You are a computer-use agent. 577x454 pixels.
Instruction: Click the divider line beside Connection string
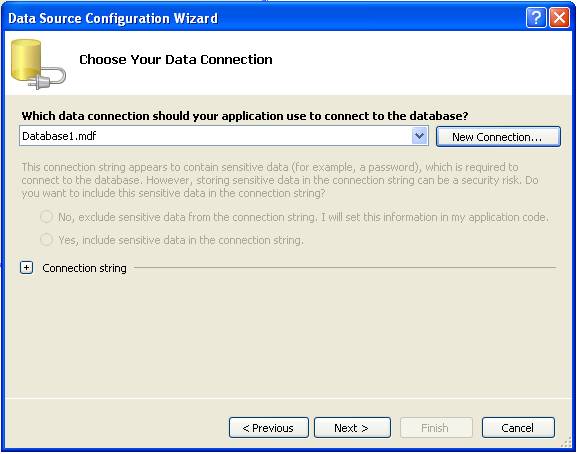click(x=344, y=267)
